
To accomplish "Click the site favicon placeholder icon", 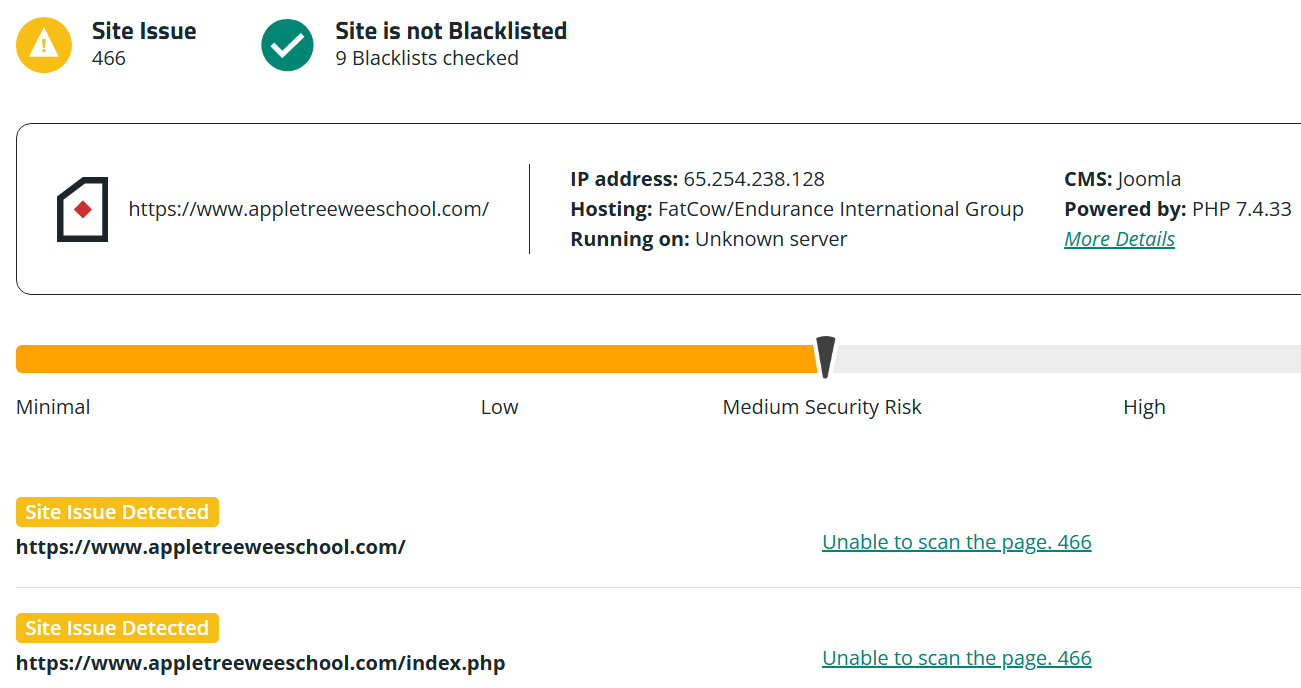I will click(x=82, y=210).
